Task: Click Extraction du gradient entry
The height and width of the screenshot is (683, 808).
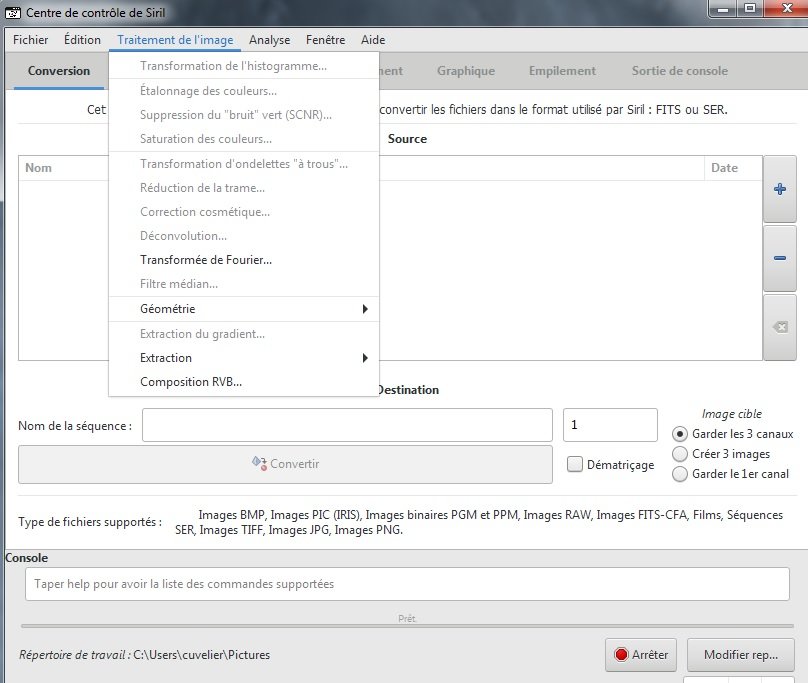Action: click(x=244, y=334)
